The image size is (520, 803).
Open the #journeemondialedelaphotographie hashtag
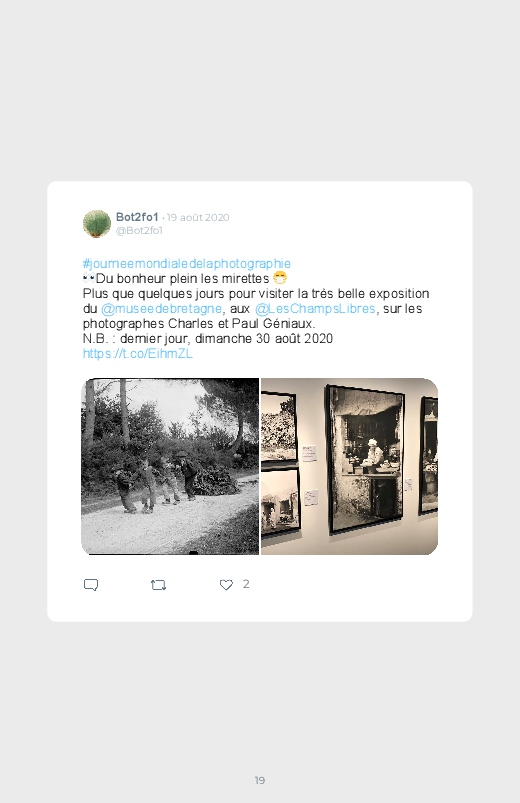click(x=186, y=264)
